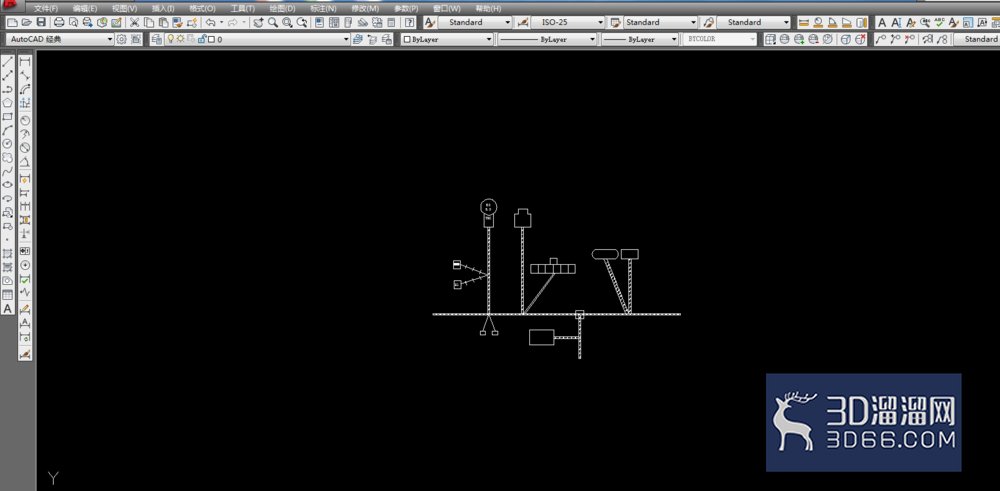The image size is (1000, 491).
Task: Select the Ellipse draw tool
Action: click(8, 184)
